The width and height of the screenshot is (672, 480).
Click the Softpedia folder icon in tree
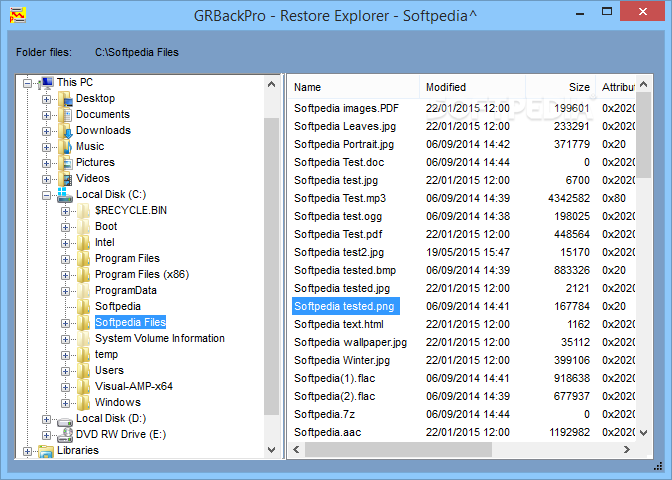point(84,307)
